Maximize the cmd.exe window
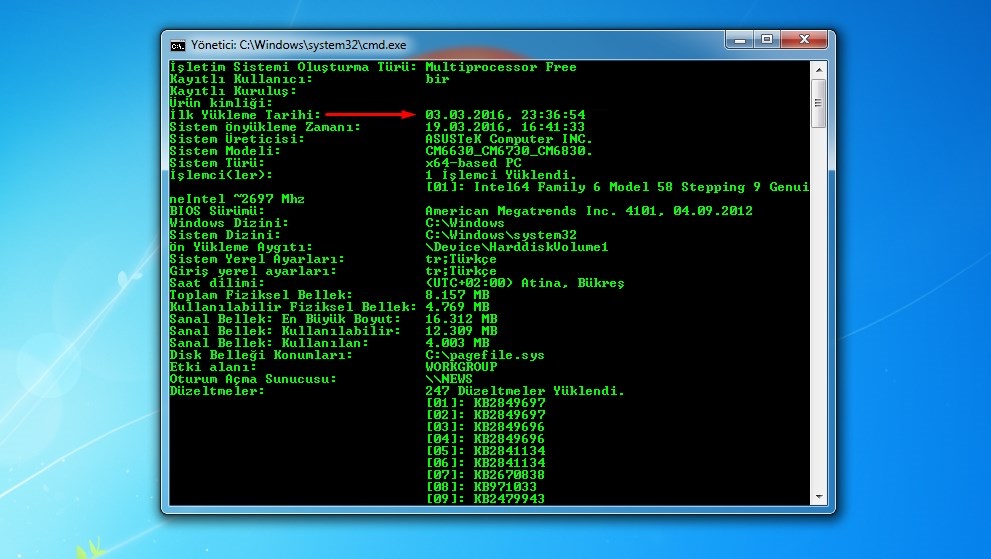Image resolution: width=991 pixels, height=559 pixels. pos(767,40)
